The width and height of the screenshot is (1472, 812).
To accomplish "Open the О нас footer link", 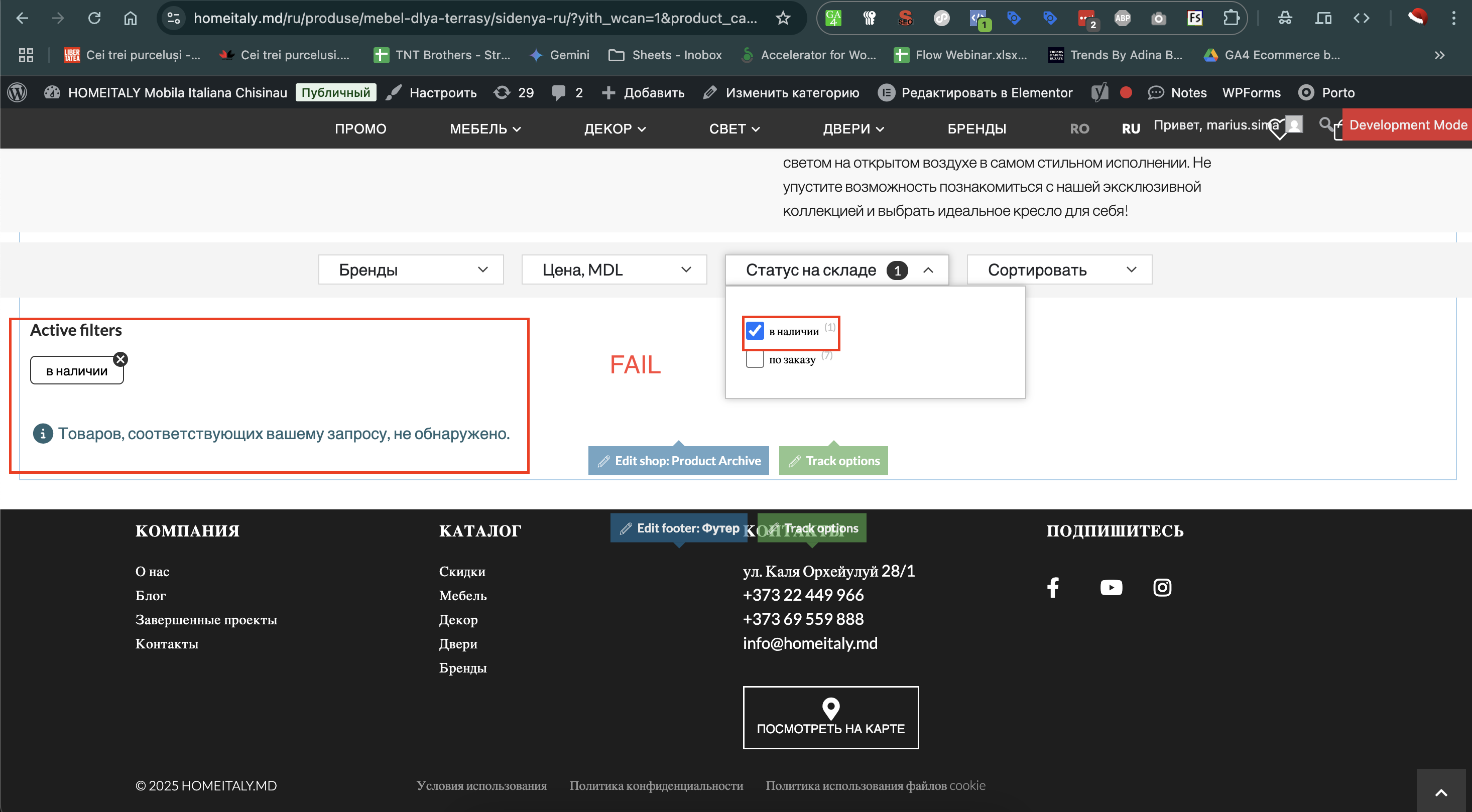I will 152,572.
